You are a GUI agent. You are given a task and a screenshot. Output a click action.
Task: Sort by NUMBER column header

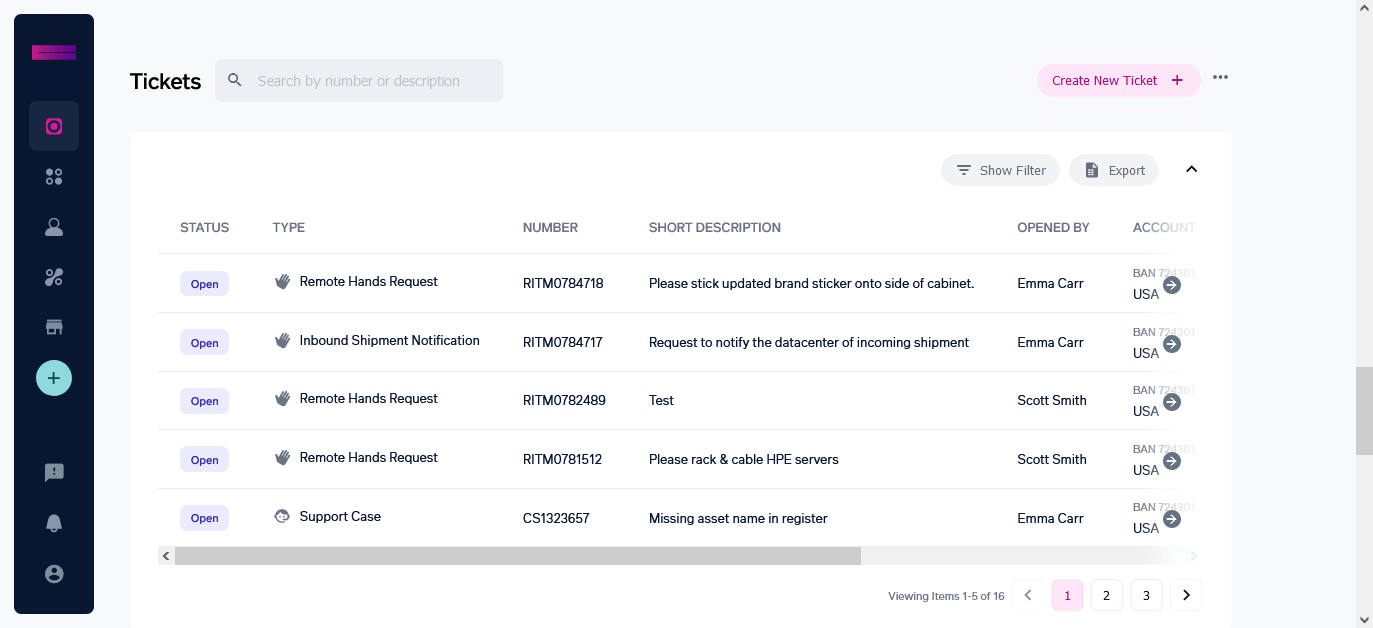[x=550, y=227]
